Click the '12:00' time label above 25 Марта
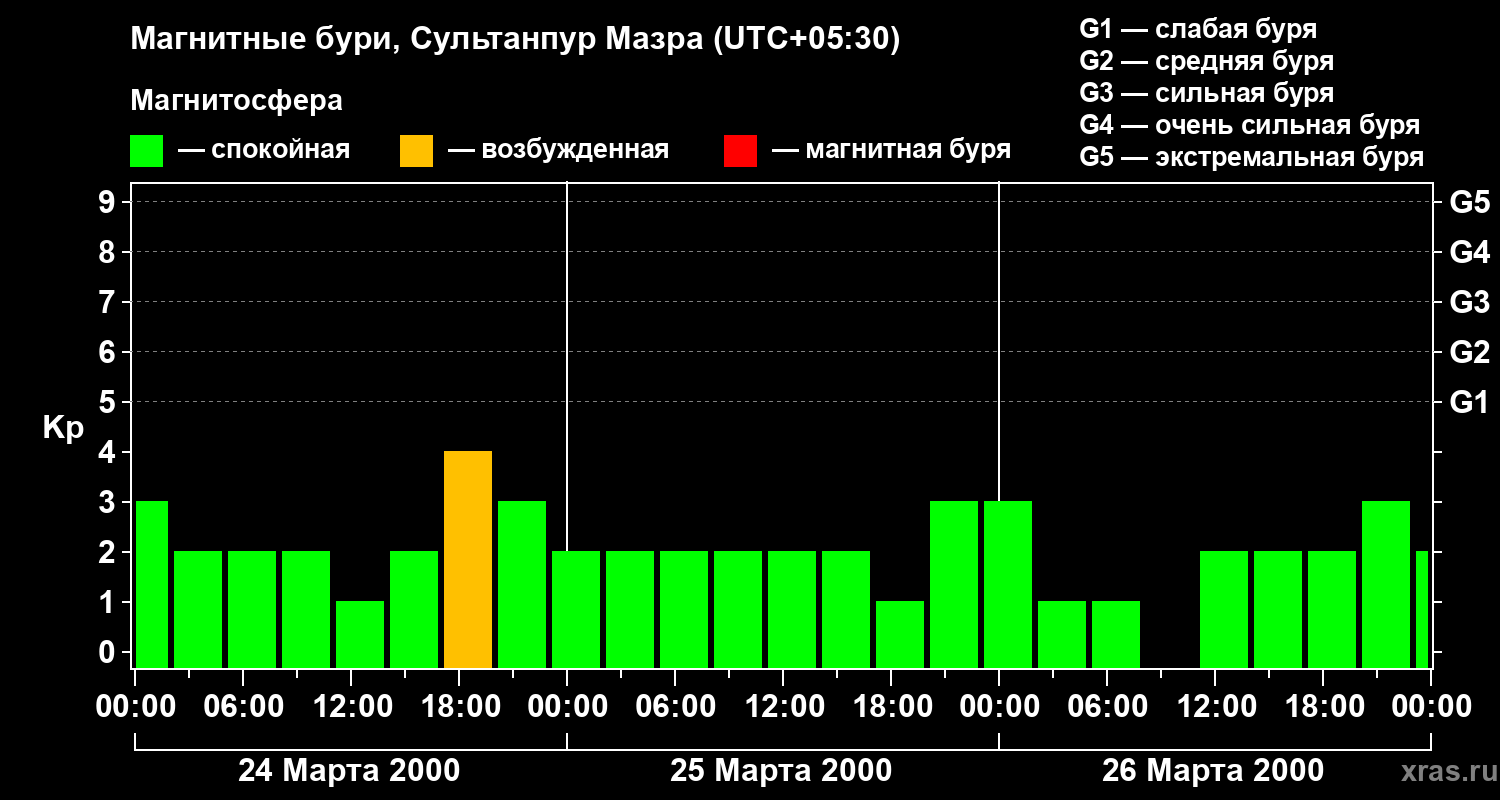Image resolution: width=1500 pixels, height=800 pixels. click(783, 707)
